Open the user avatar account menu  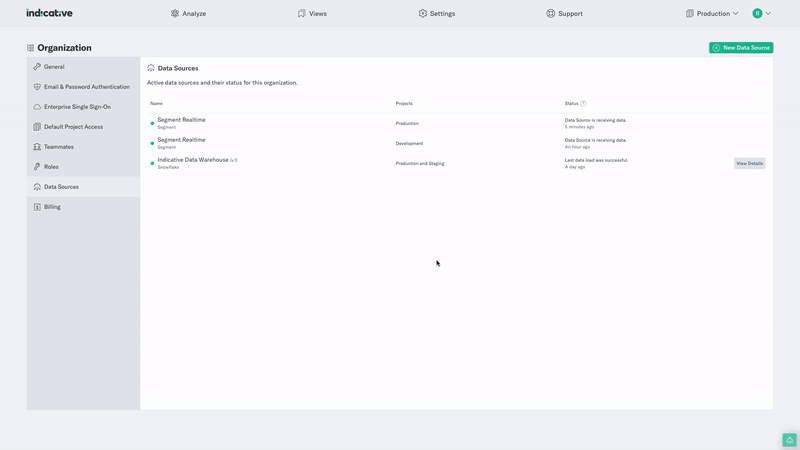(x=761, y=14)
